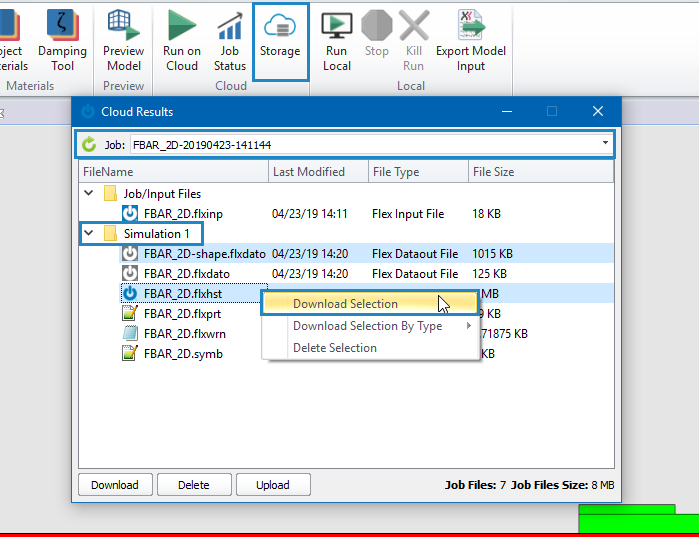Minimize the Cloud Results window
This screenshot has height=537, width=699.
[507, 111]
